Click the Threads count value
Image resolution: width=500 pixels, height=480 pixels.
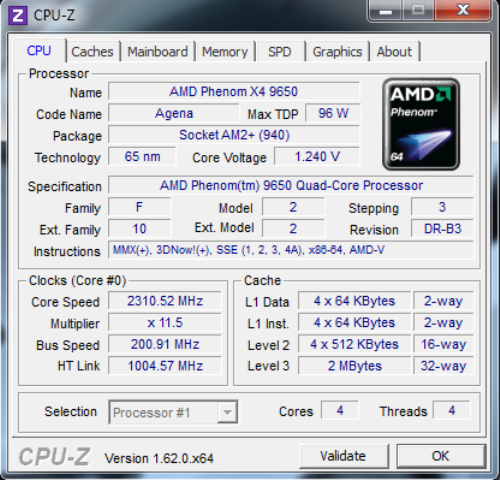pos(452,410)
